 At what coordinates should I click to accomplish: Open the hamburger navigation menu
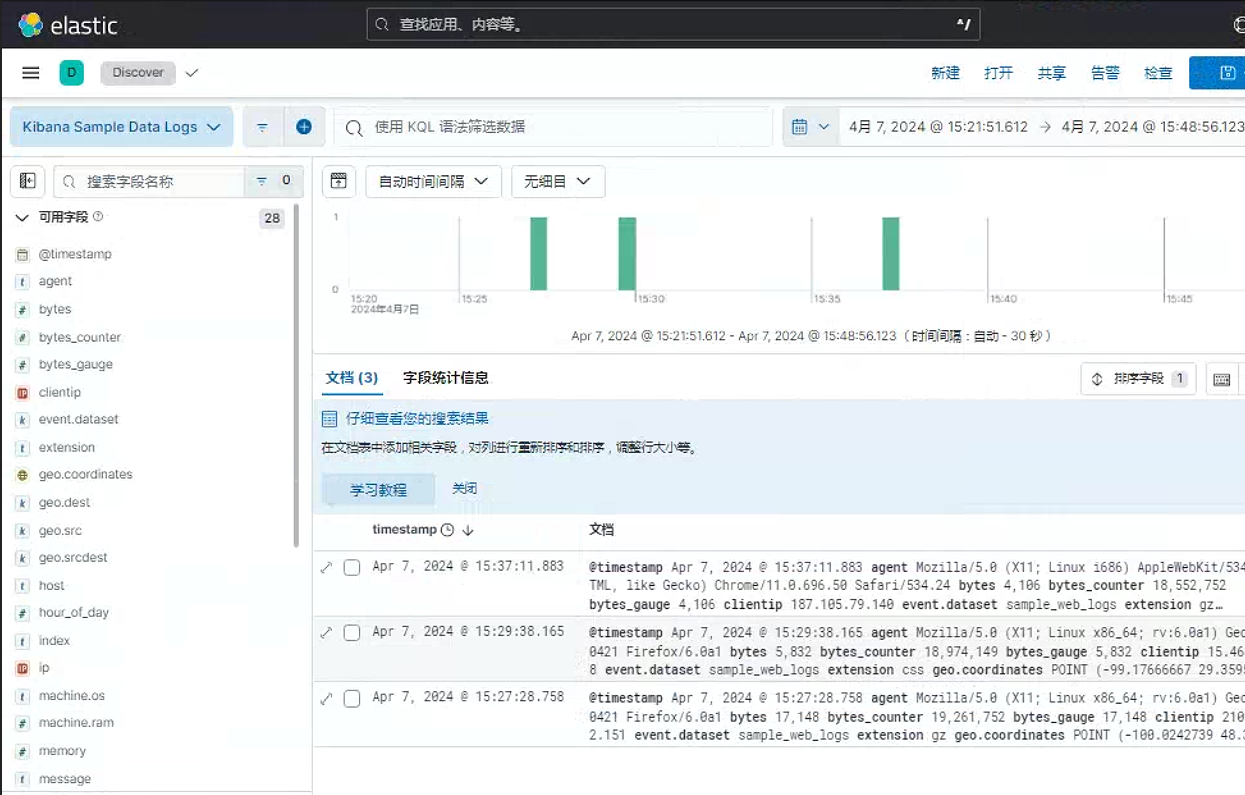31,73
